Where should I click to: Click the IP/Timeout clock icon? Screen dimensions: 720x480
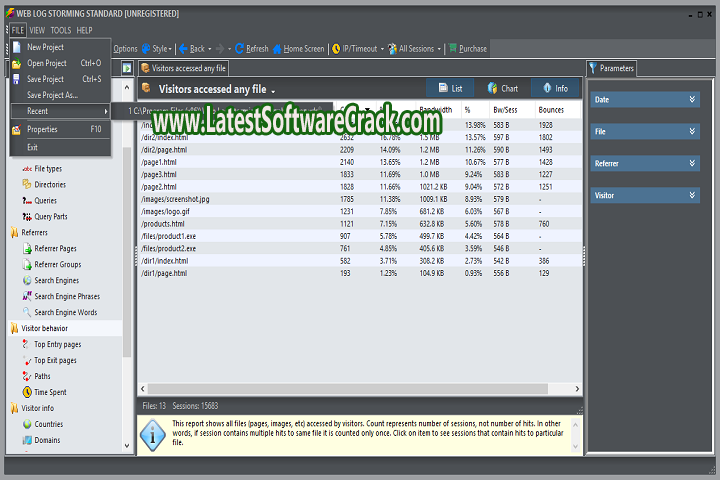336,49
